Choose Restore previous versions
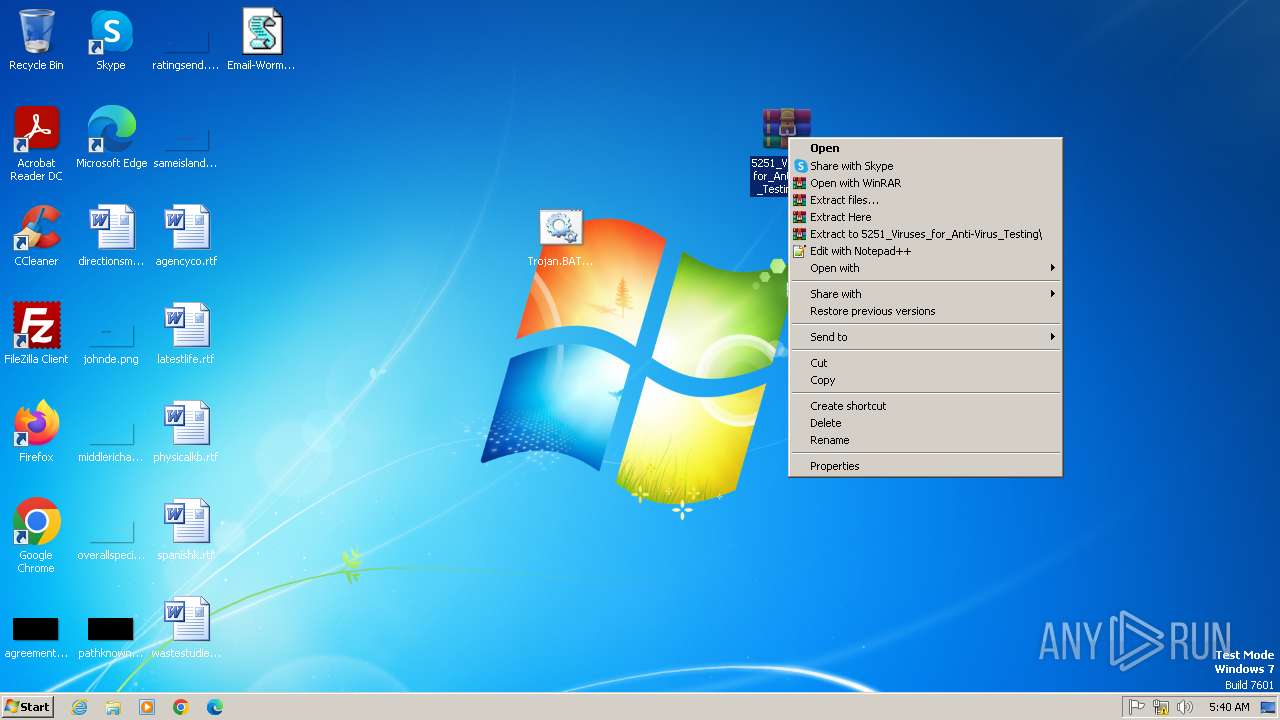 925,311
